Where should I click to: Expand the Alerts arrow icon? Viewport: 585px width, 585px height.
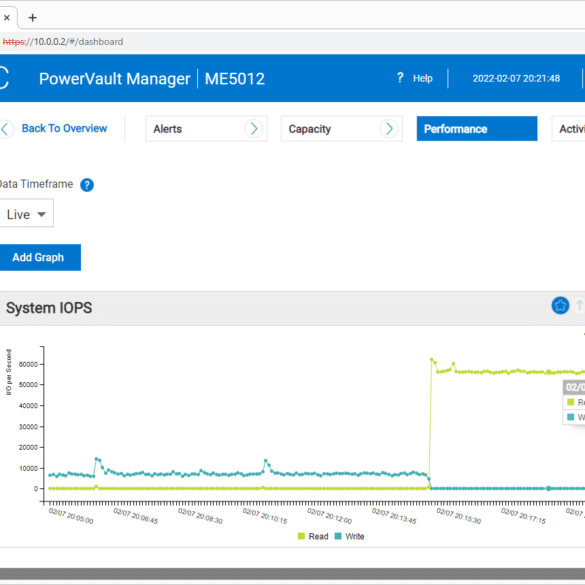[254, 129]
